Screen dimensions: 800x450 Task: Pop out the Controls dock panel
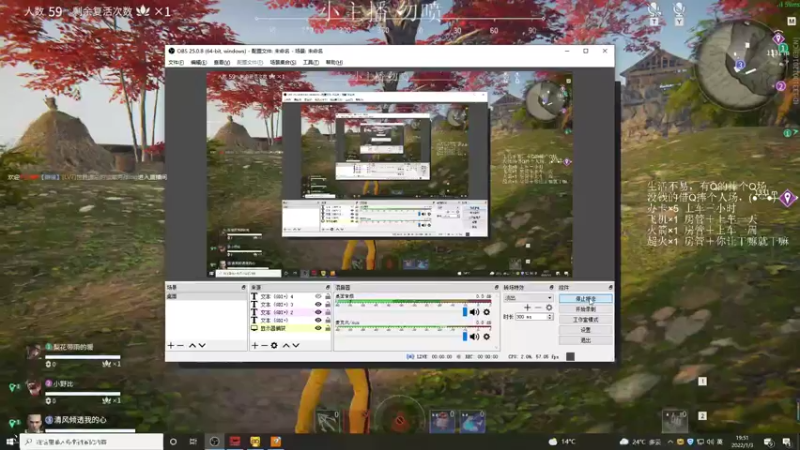[610, 288]
